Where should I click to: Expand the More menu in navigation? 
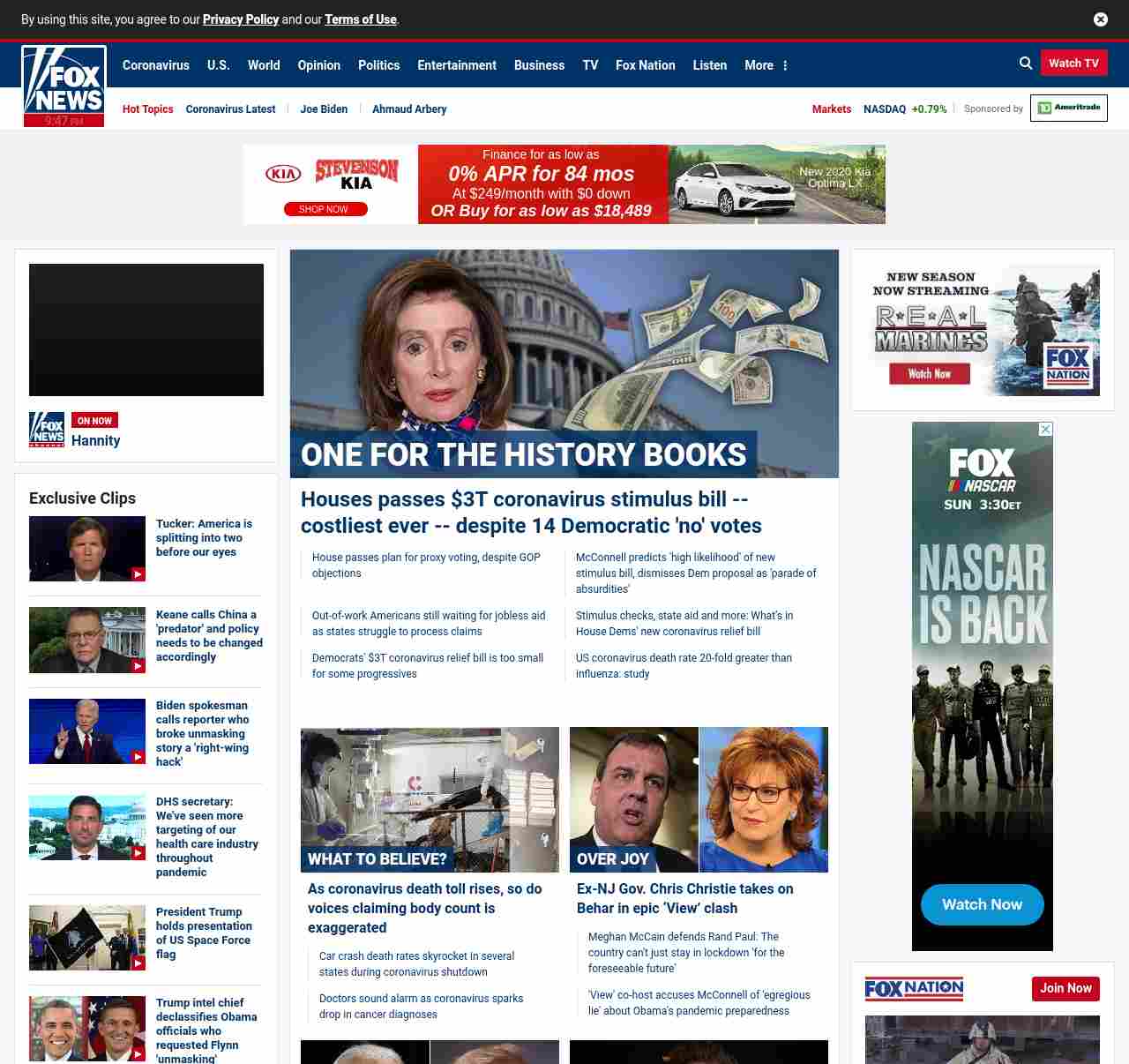[759, 65]
